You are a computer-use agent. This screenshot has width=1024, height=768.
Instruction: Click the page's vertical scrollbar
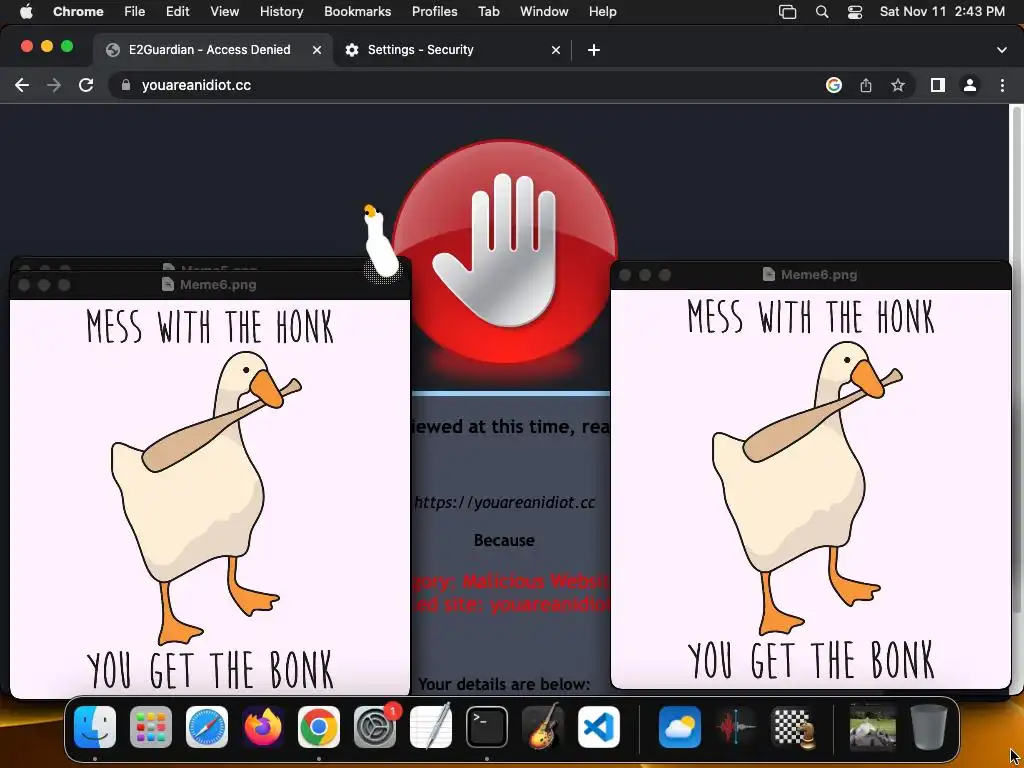point(1016,359)
